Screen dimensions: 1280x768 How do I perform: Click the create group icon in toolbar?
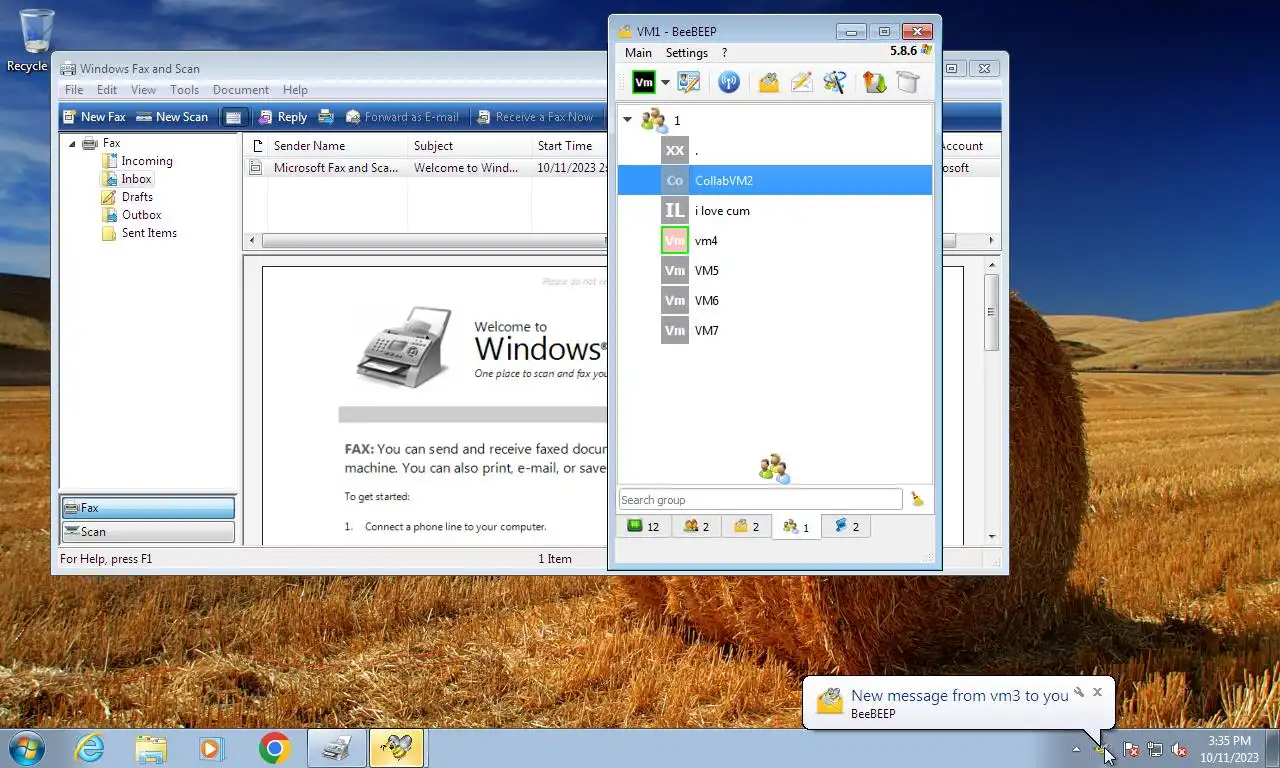coord(835,82)
